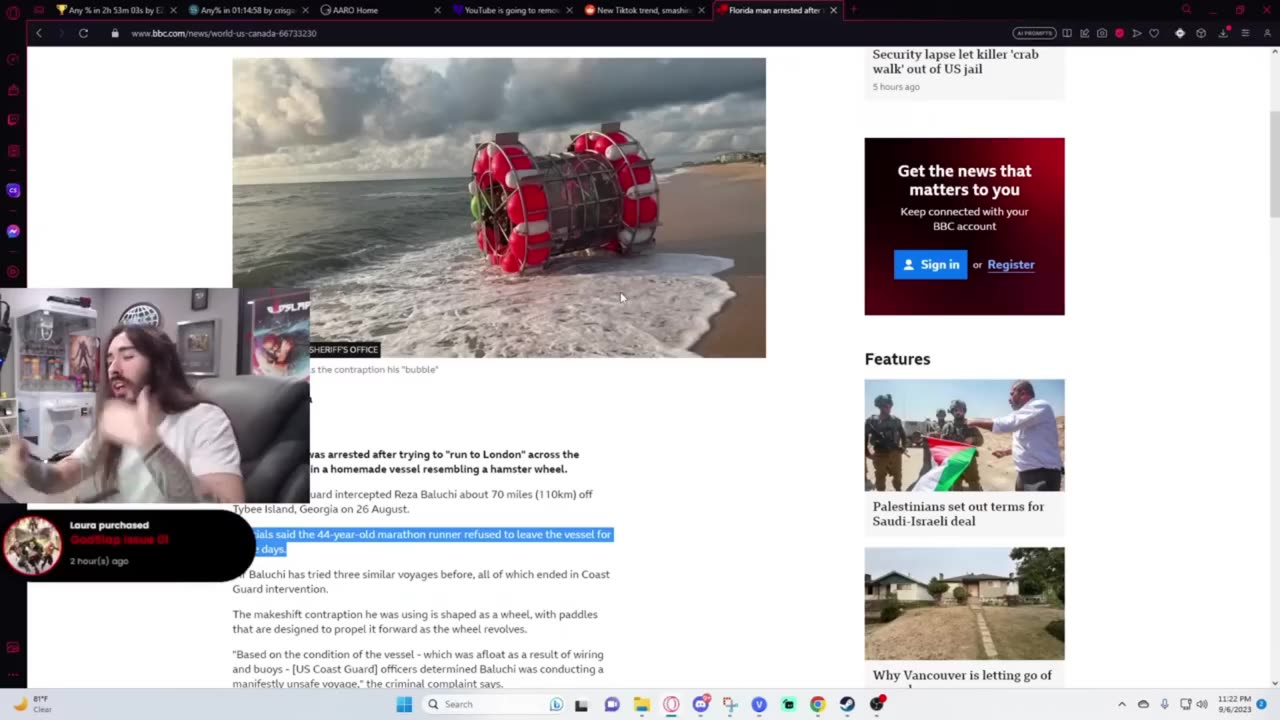1280x720 pixels.
Task: Open Opera GX from the taskbar
Action: [671, 704]
